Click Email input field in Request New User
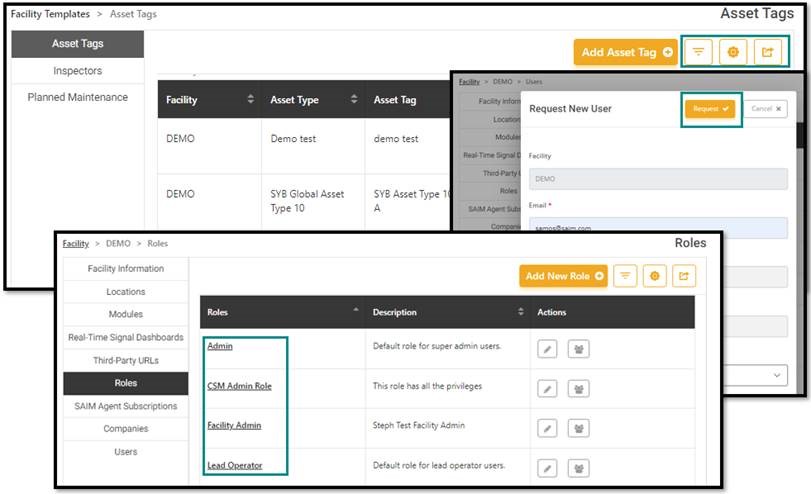The height and width of the screenshot is (494, 811). 657,228
